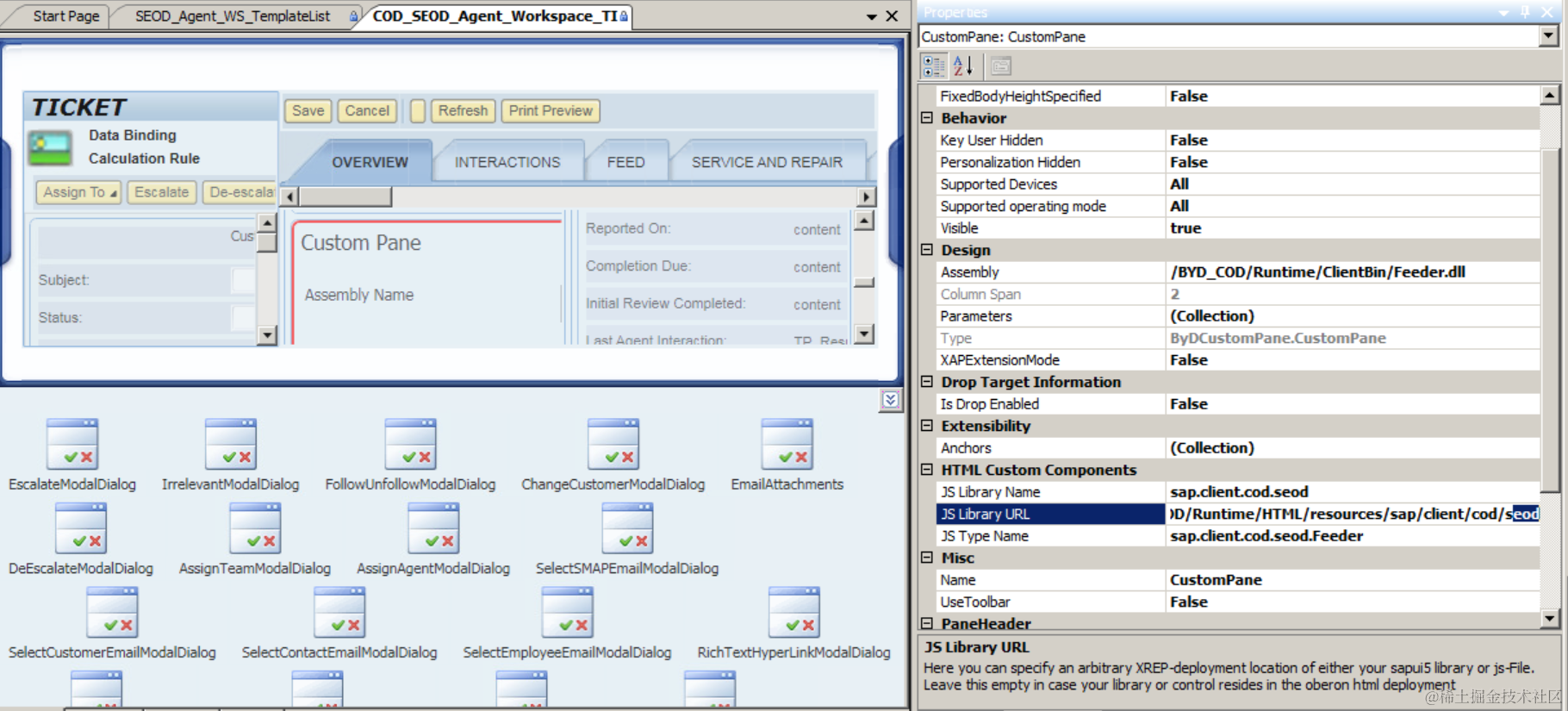Switch properties to Categorized view
This screenshot has width=1568, height=711.
coord(933,66)
